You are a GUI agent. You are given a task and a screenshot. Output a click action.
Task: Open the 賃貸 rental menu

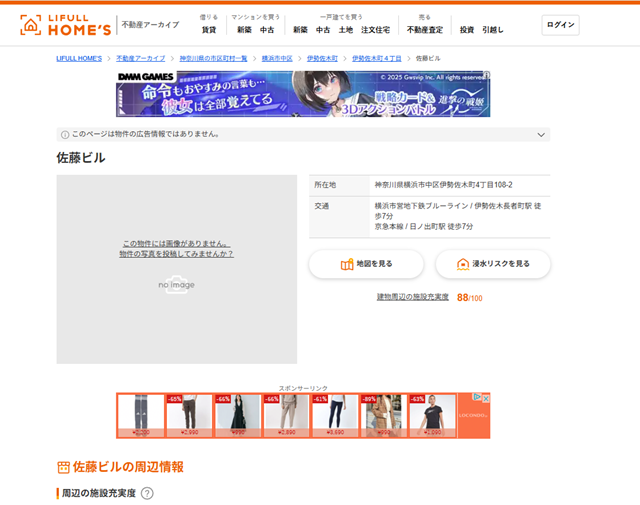pyautogui.click(x=208, y=30)
